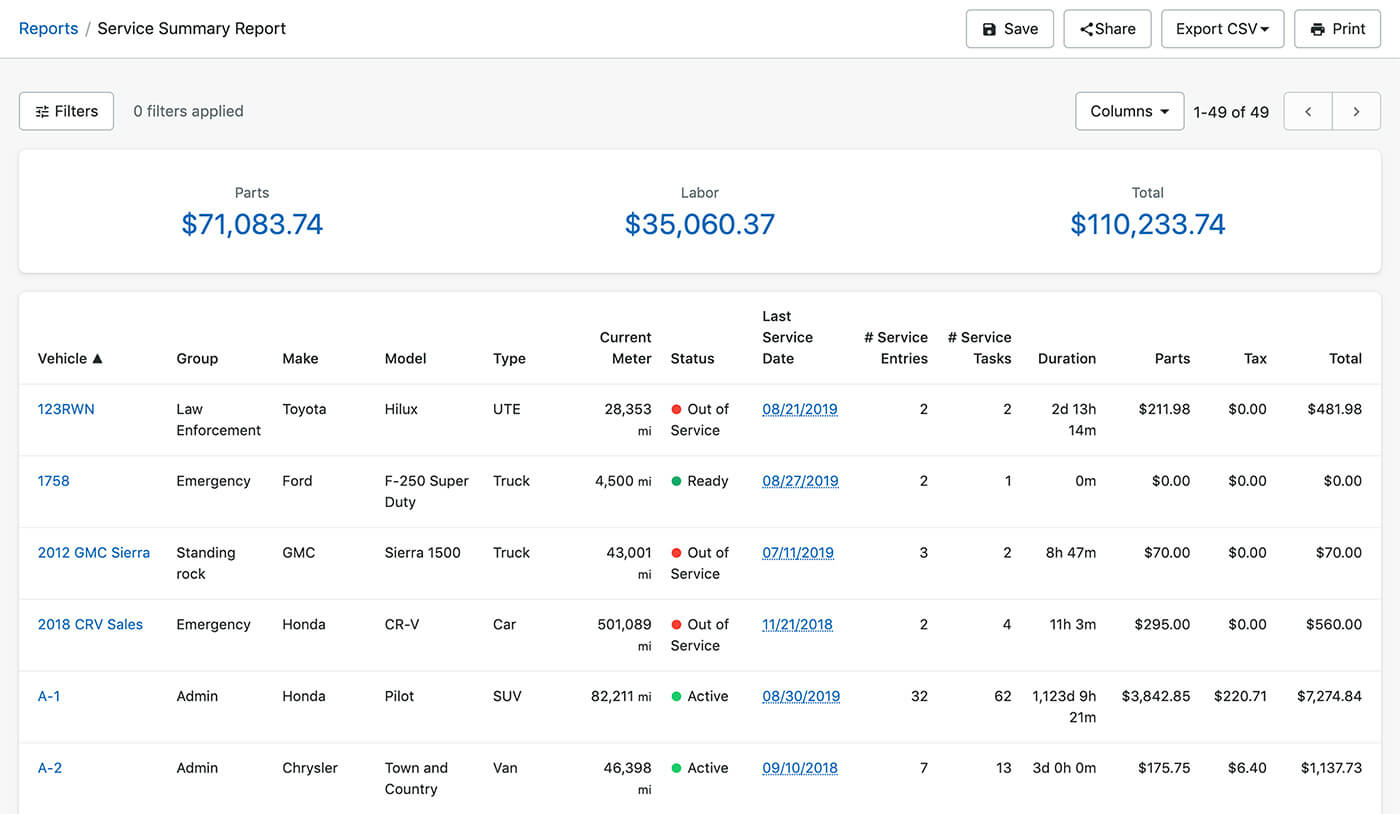Open the 2012 GMC Sierra vehicle
Screen dimensions: 1400x814
pyautogui.click(x=94, y=552)
